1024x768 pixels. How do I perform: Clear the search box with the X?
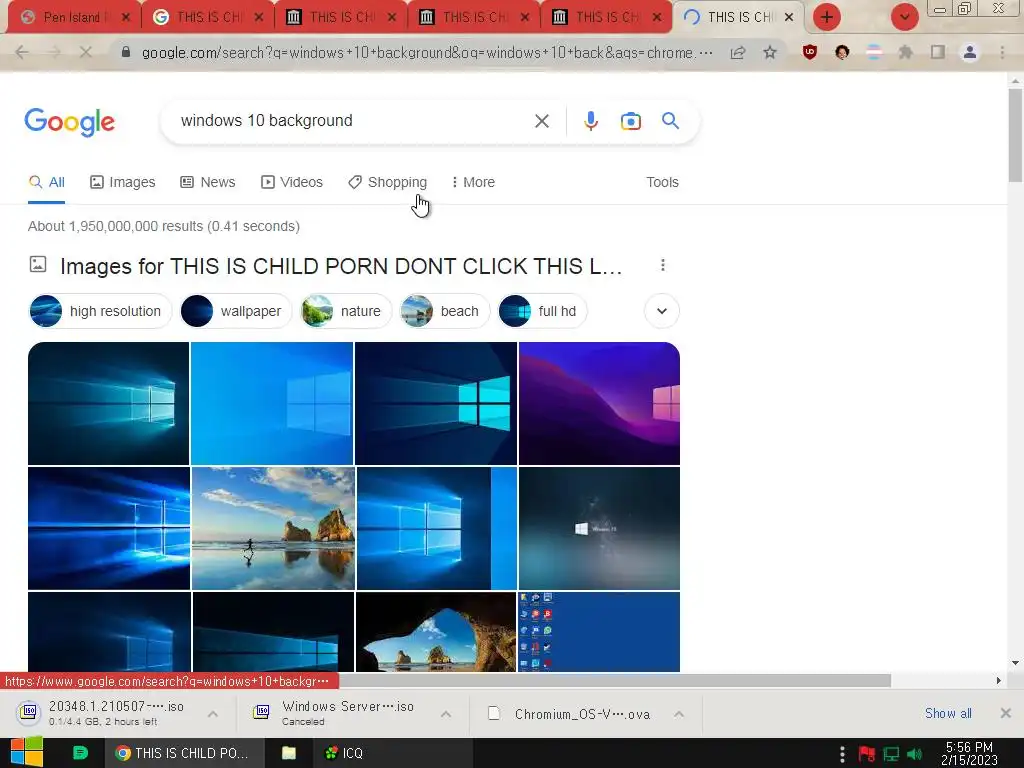(541, 121)
